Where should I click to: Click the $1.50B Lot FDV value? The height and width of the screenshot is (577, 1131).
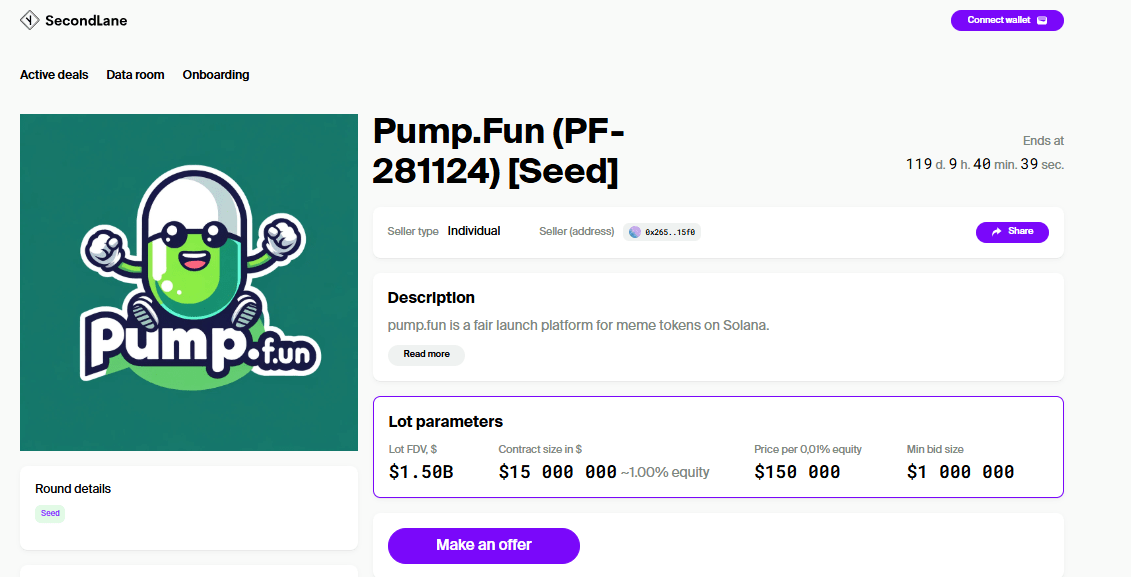tap(421, 472)
